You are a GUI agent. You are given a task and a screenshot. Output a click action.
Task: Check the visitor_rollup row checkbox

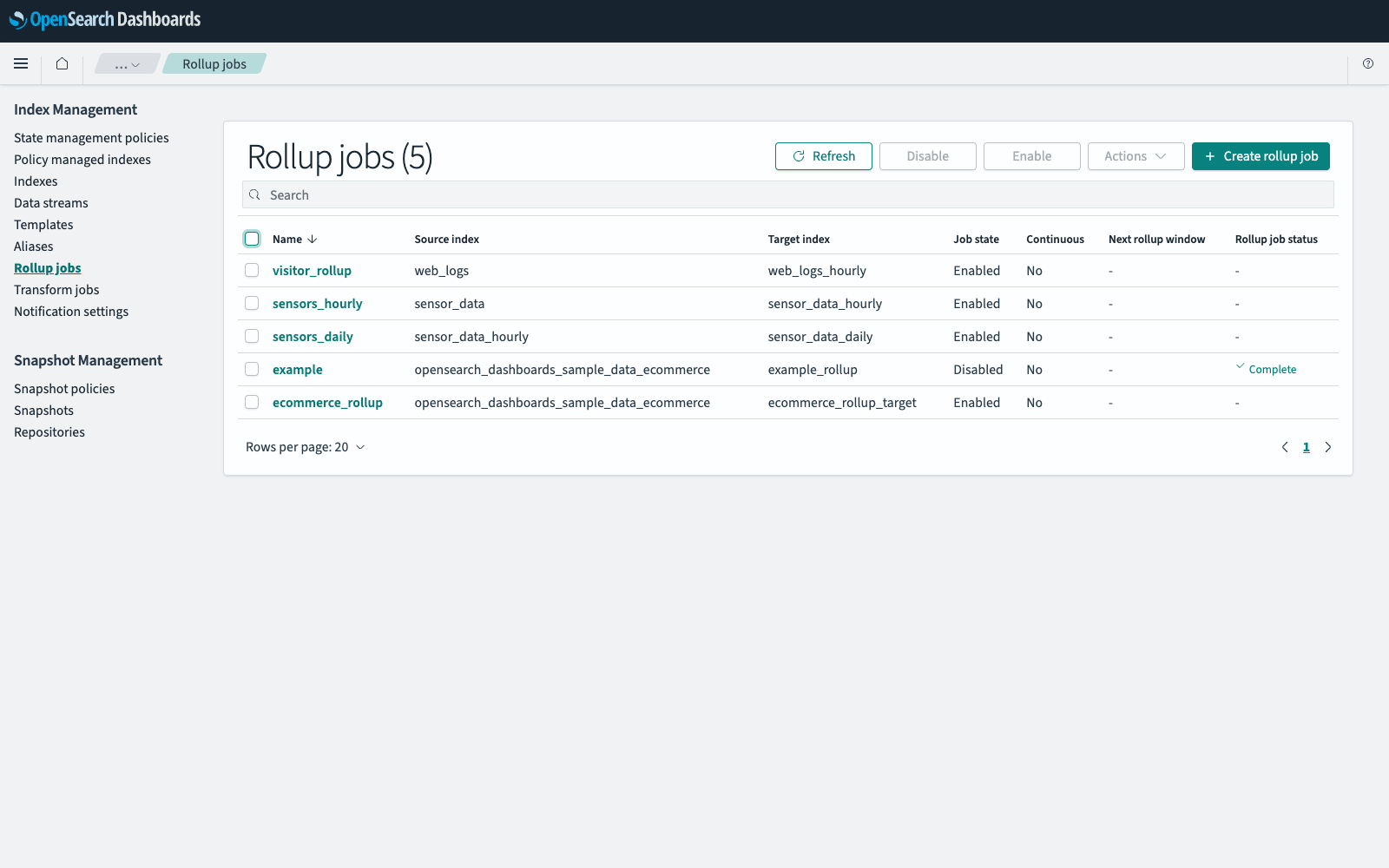click(x=252, y=270)
